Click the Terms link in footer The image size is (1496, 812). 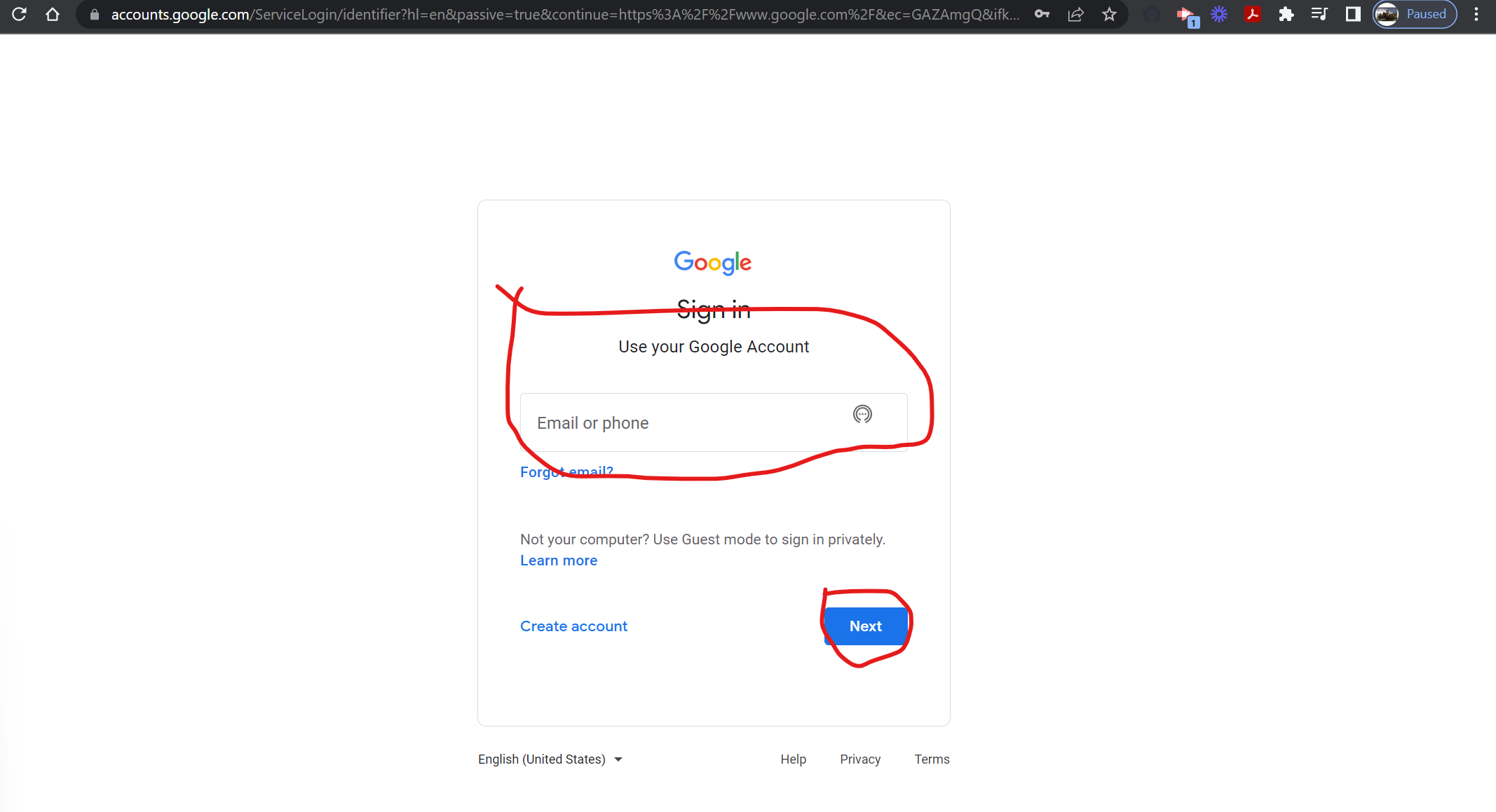(x=932, y=759)
